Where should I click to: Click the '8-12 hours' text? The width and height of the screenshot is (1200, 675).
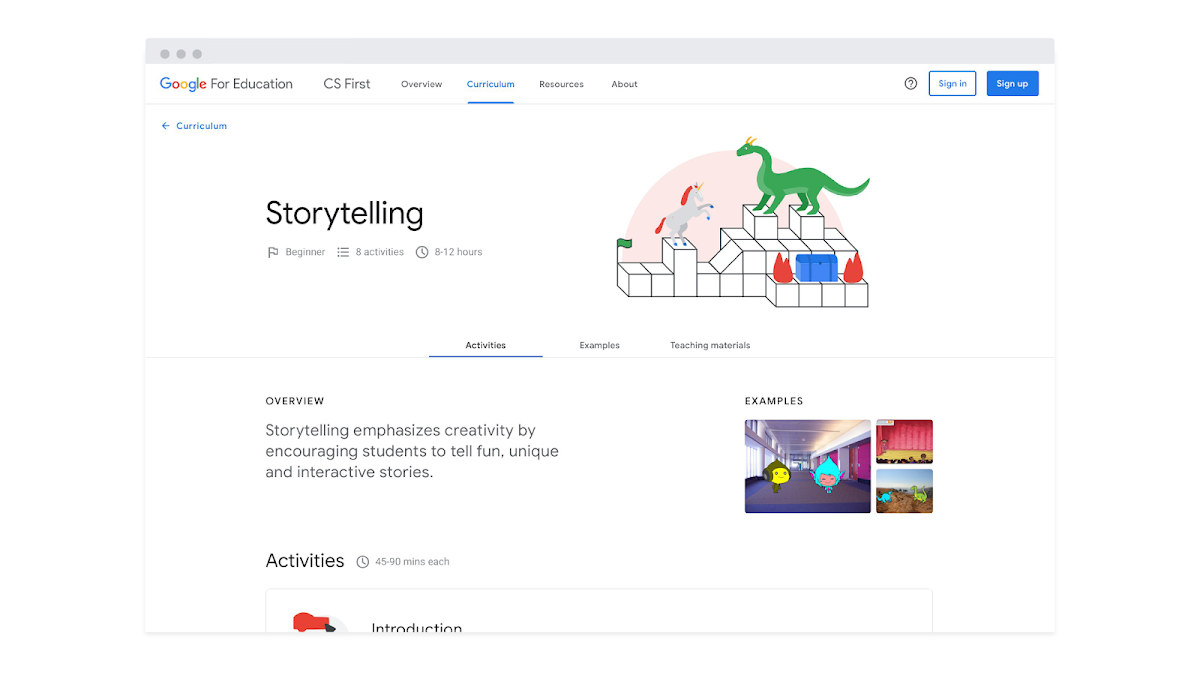(458, 252)
